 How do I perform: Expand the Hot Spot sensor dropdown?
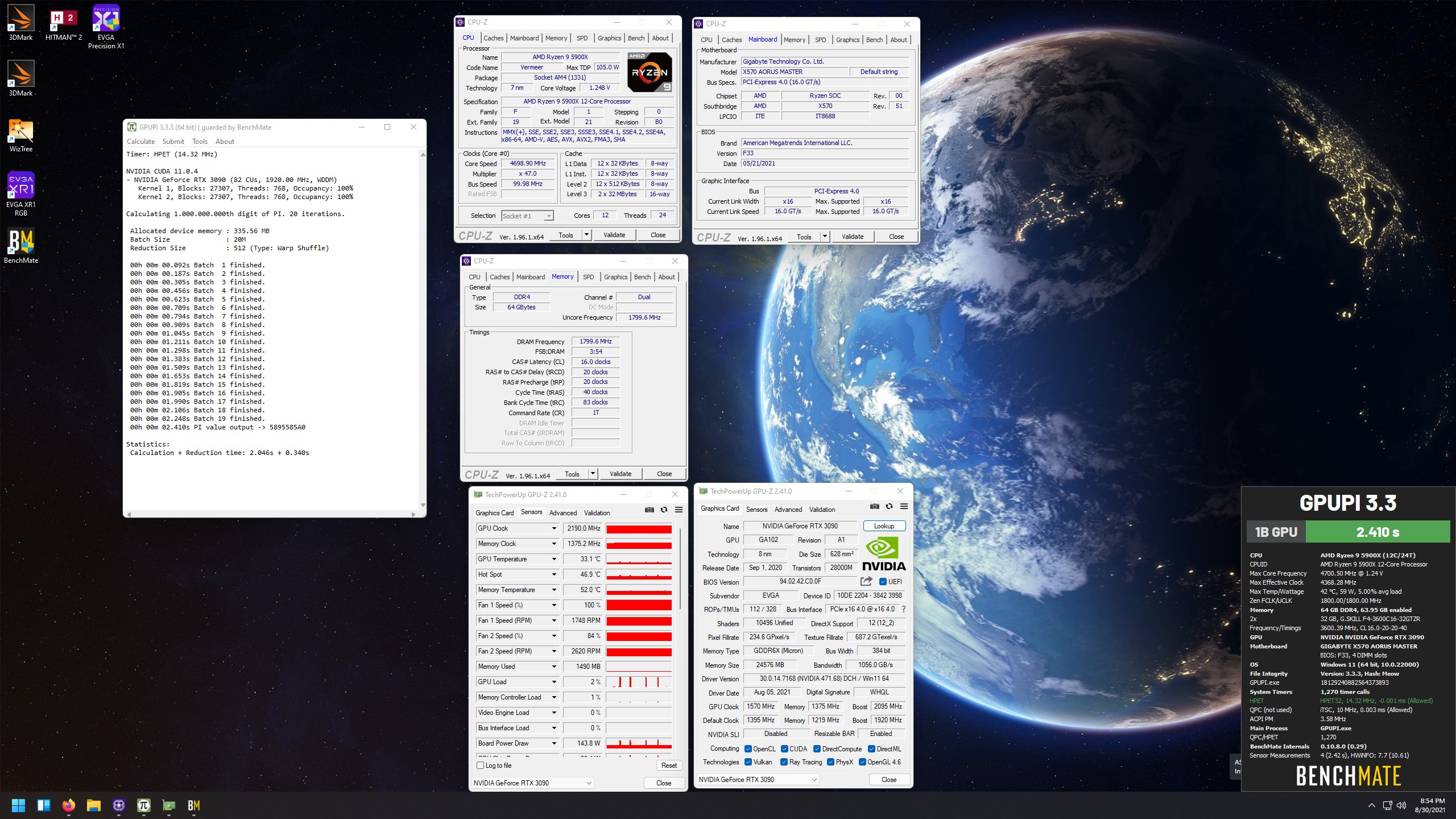(554, 574)
